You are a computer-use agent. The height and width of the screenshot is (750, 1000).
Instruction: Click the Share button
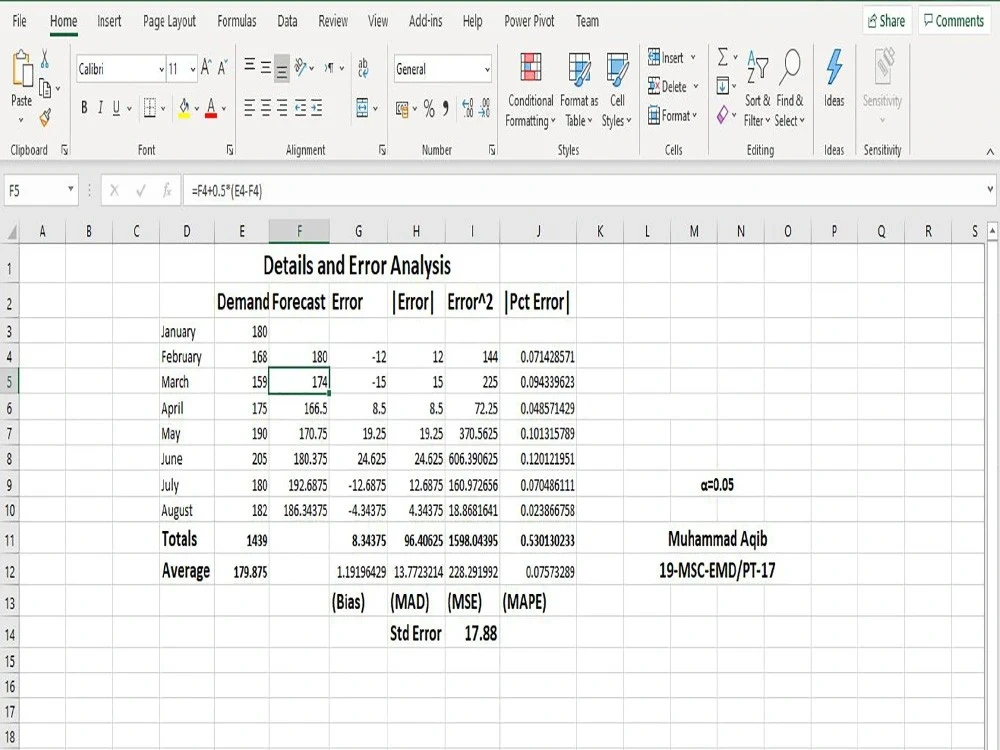[x=886, y=21]
